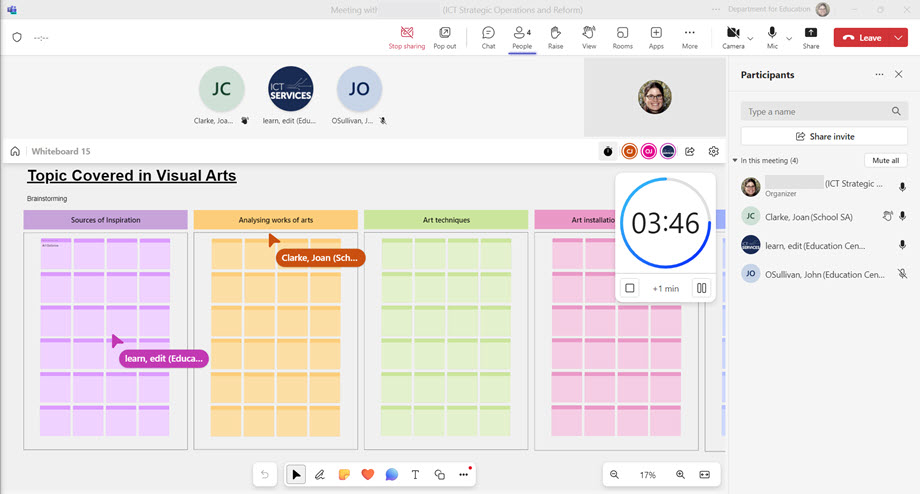
Task: Click the ICT Services avatar tile
Action: [x=290, y=89]
